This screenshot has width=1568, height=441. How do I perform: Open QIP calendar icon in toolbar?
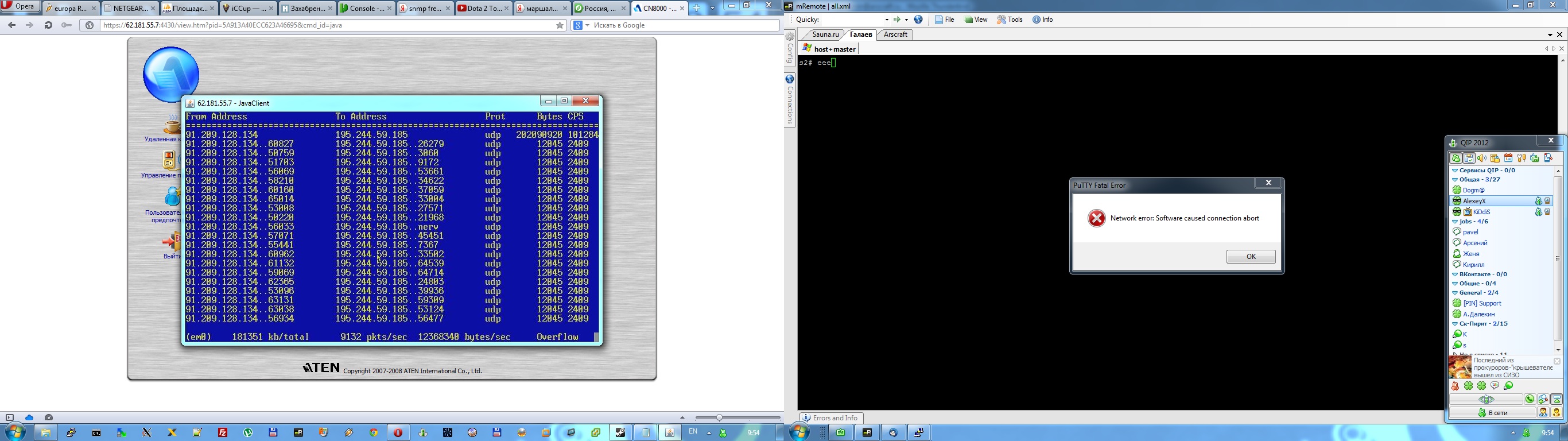click(x=1508, y=158)
